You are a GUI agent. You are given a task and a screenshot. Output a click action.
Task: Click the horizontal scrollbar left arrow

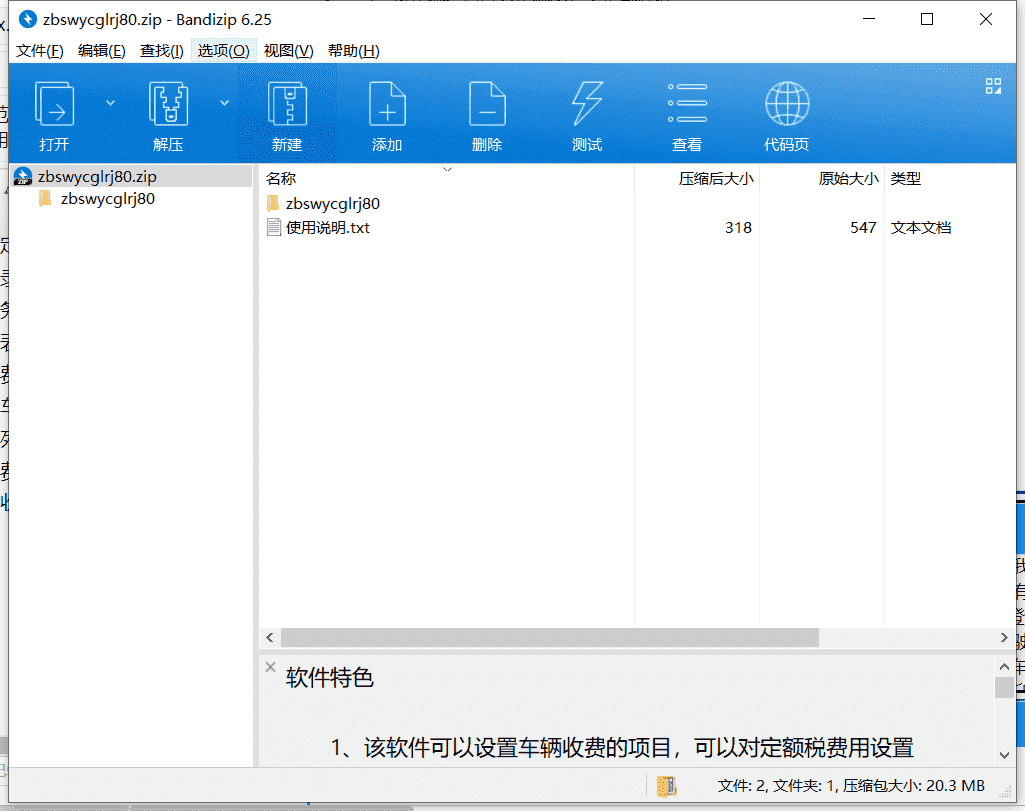pyautogui.click(x=270, y=637)
